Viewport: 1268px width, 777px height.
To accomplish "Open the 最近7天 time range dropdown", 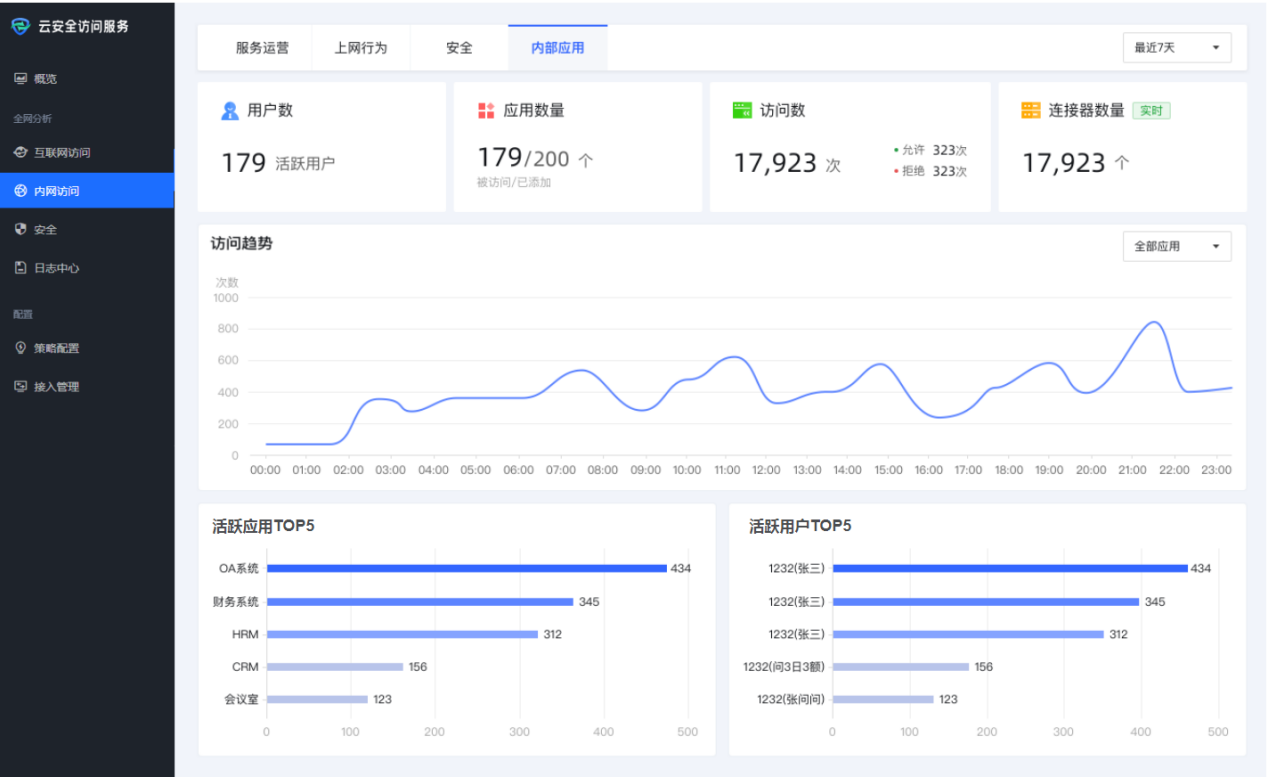I will pyautogui.click(x=1177, y=48).
